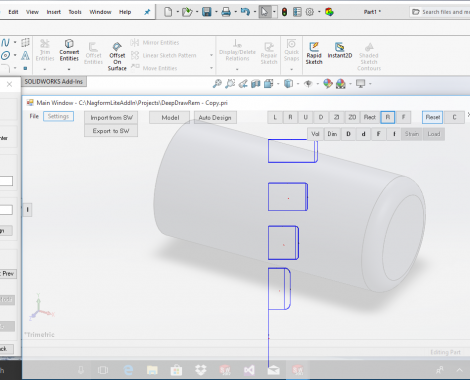This screenshot has height=380, width=470.
Task: Select the Text sketch tool
Action: coord(25,55)
